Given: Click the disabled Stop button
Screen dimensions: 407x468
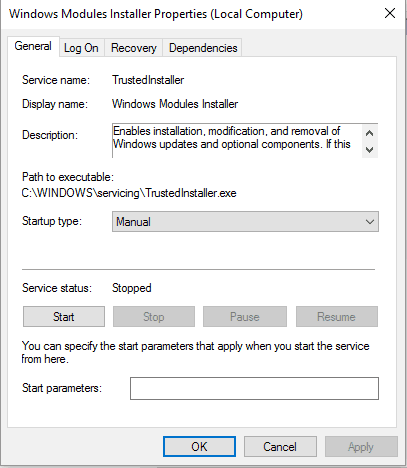Looking at the screenshot, I should 154,317.
